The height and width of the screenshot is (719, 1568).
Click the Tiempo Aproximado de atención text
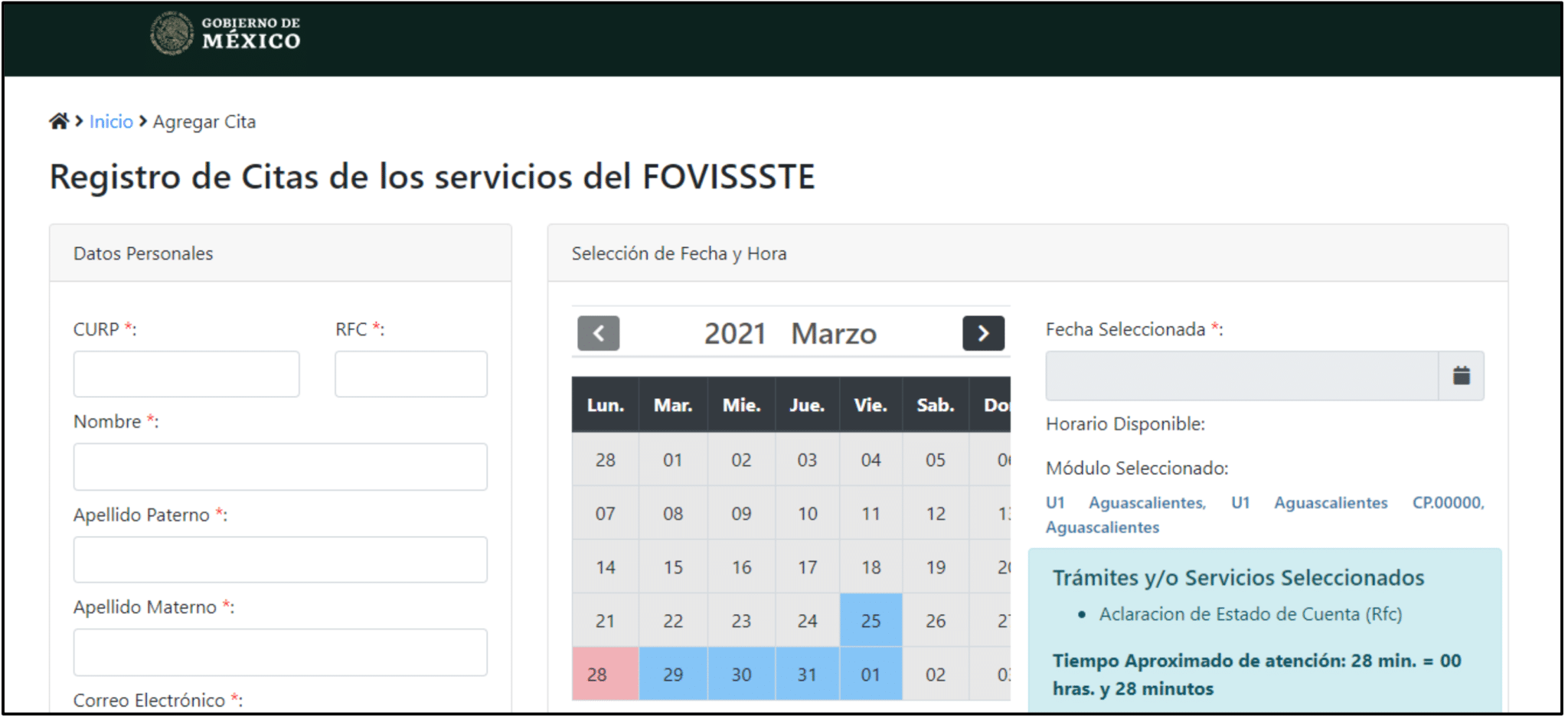[x=1257, y=674]
